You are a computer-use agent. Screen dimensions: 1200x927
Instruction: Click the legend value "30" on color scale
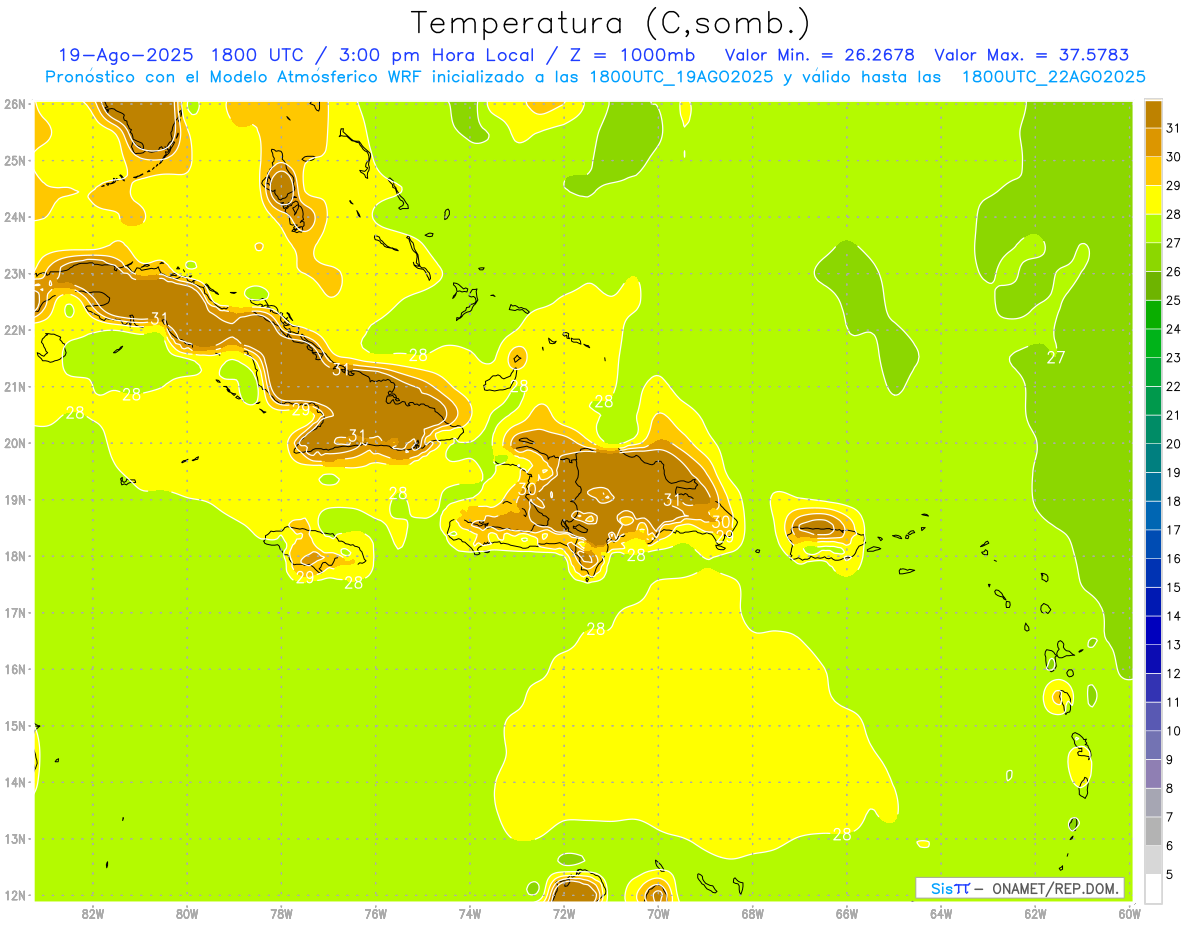tap(1174, 157)
